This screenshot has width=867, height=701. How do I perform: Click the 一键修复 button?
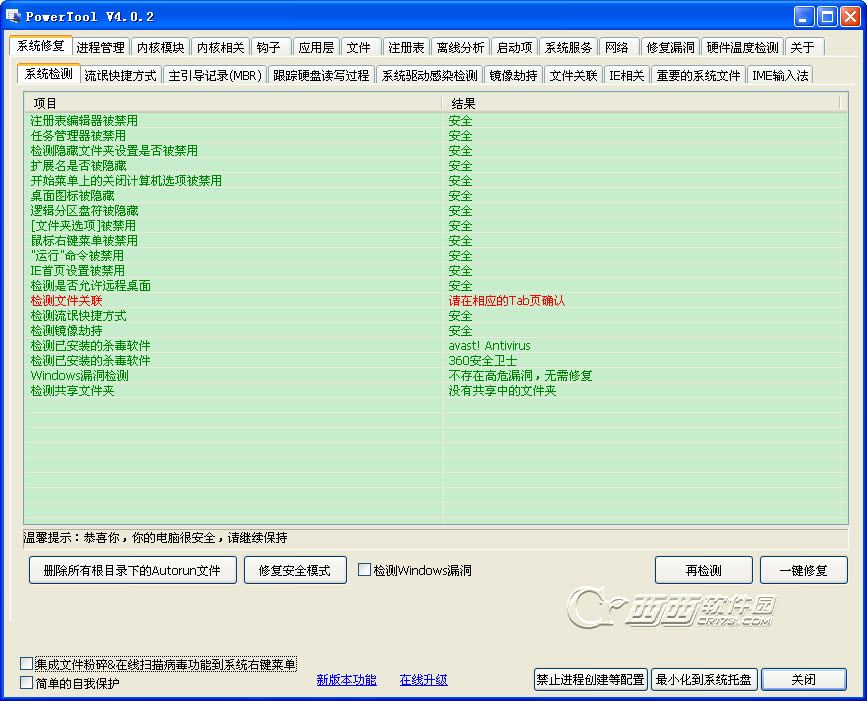tap(803, 570)
